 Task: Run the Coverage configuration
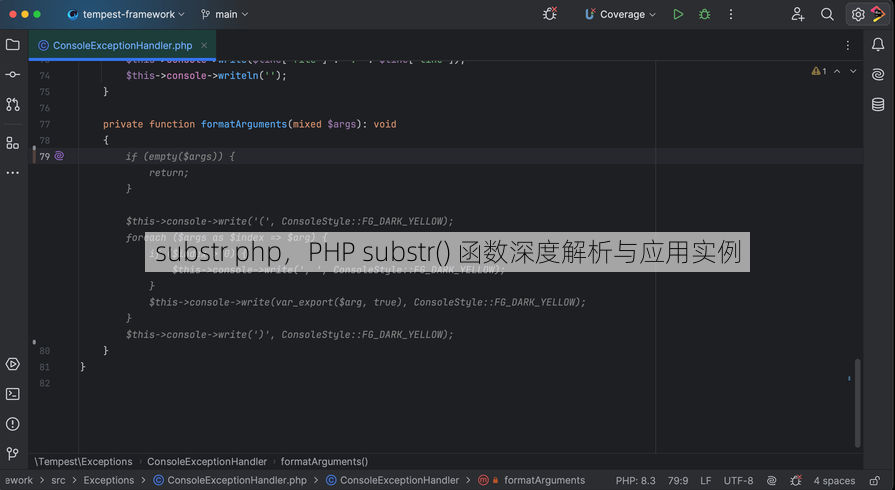[x=678, y=14]
